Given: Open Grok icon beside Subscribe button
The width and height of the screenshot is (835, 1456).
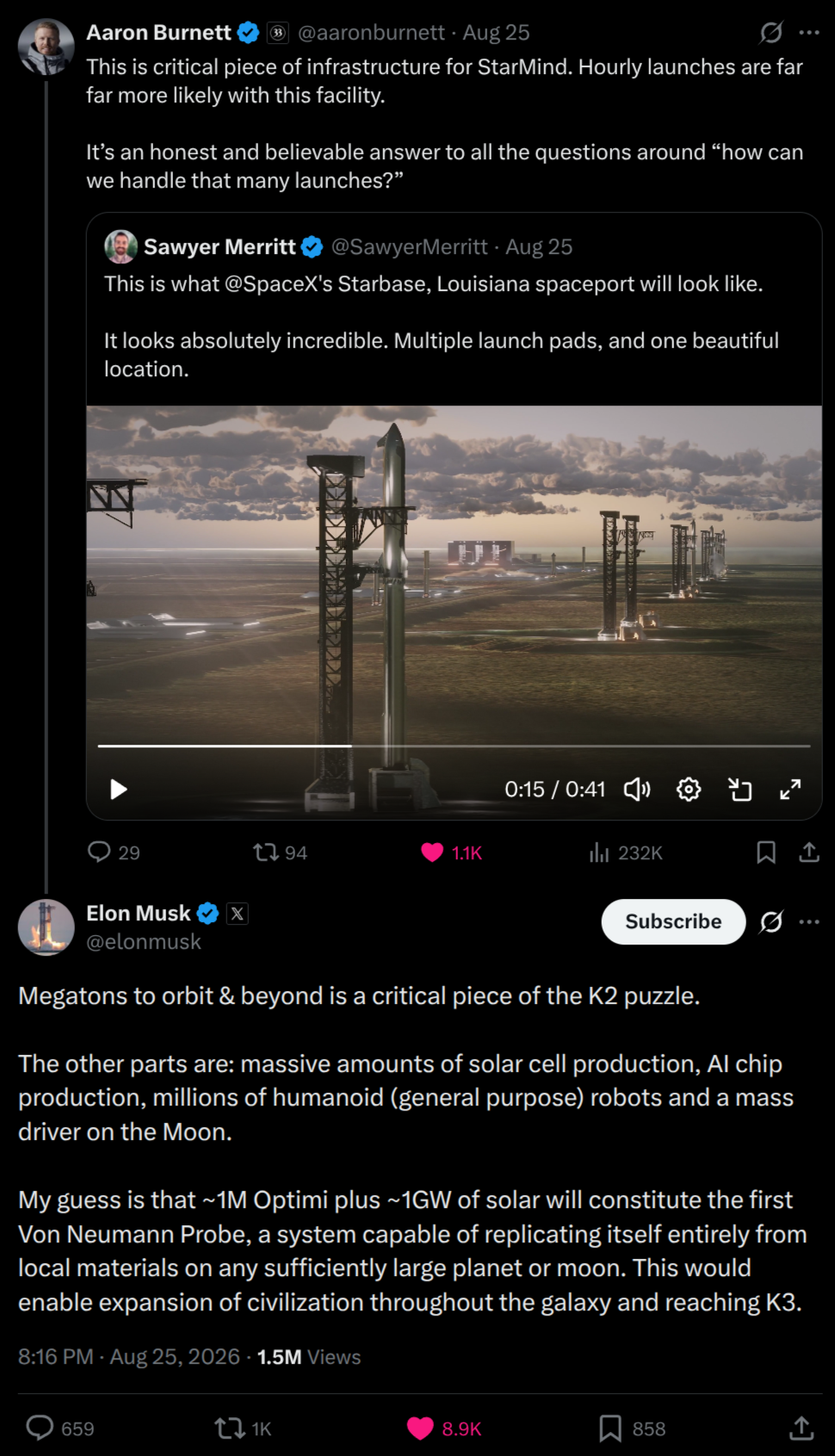Looking at the screenshot, I should 771,922.
